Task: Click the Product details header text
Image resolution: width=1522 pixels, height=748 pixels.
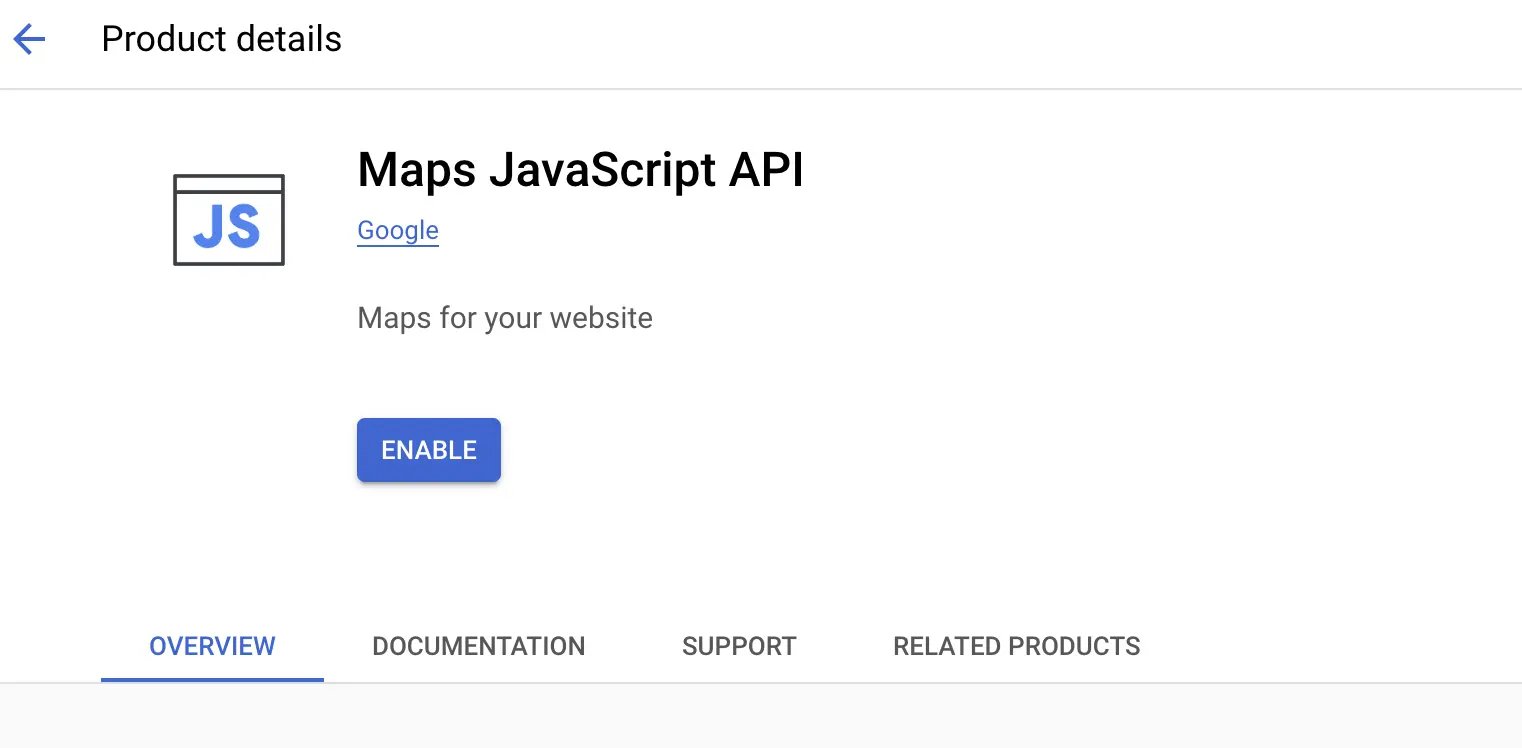Action: tap(221, 39)
